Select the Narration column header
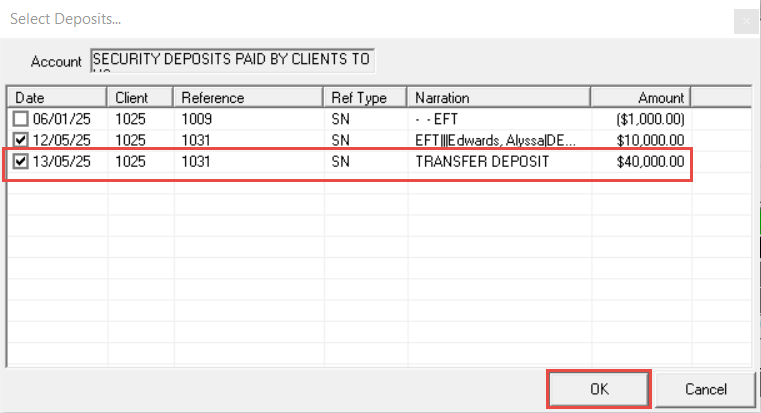Image resolution: width=761 pixels, height=413 pixels. coord(499,97)
